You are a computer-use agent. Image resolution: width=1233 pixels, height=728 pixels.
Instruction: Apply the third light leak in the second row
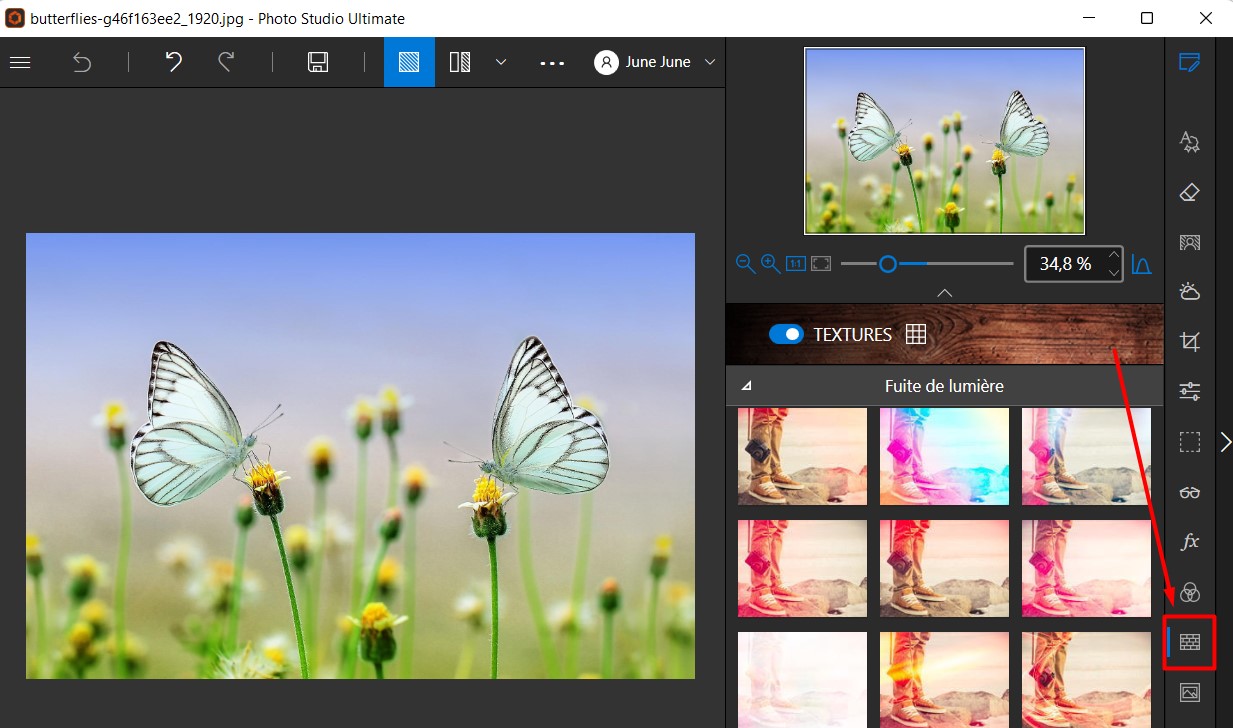[x=1086, y=568]
